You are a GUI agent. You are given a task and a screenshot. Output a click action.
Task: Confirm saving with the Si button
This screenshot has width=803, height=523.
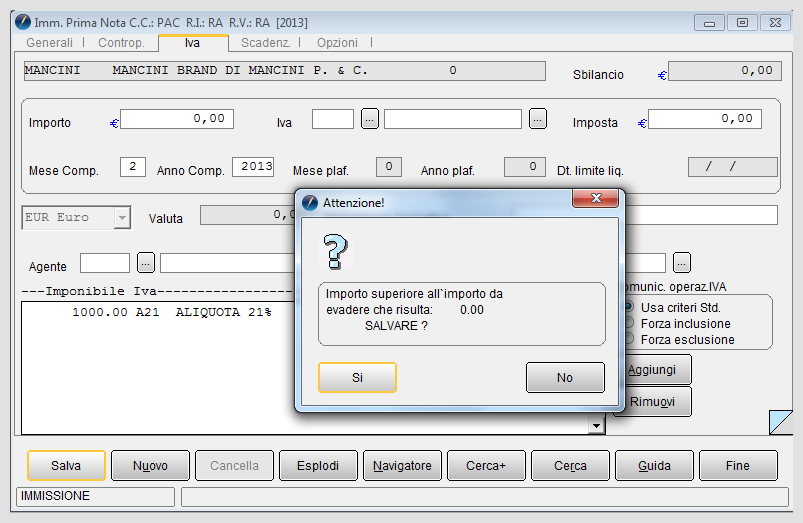click(357, 378)
